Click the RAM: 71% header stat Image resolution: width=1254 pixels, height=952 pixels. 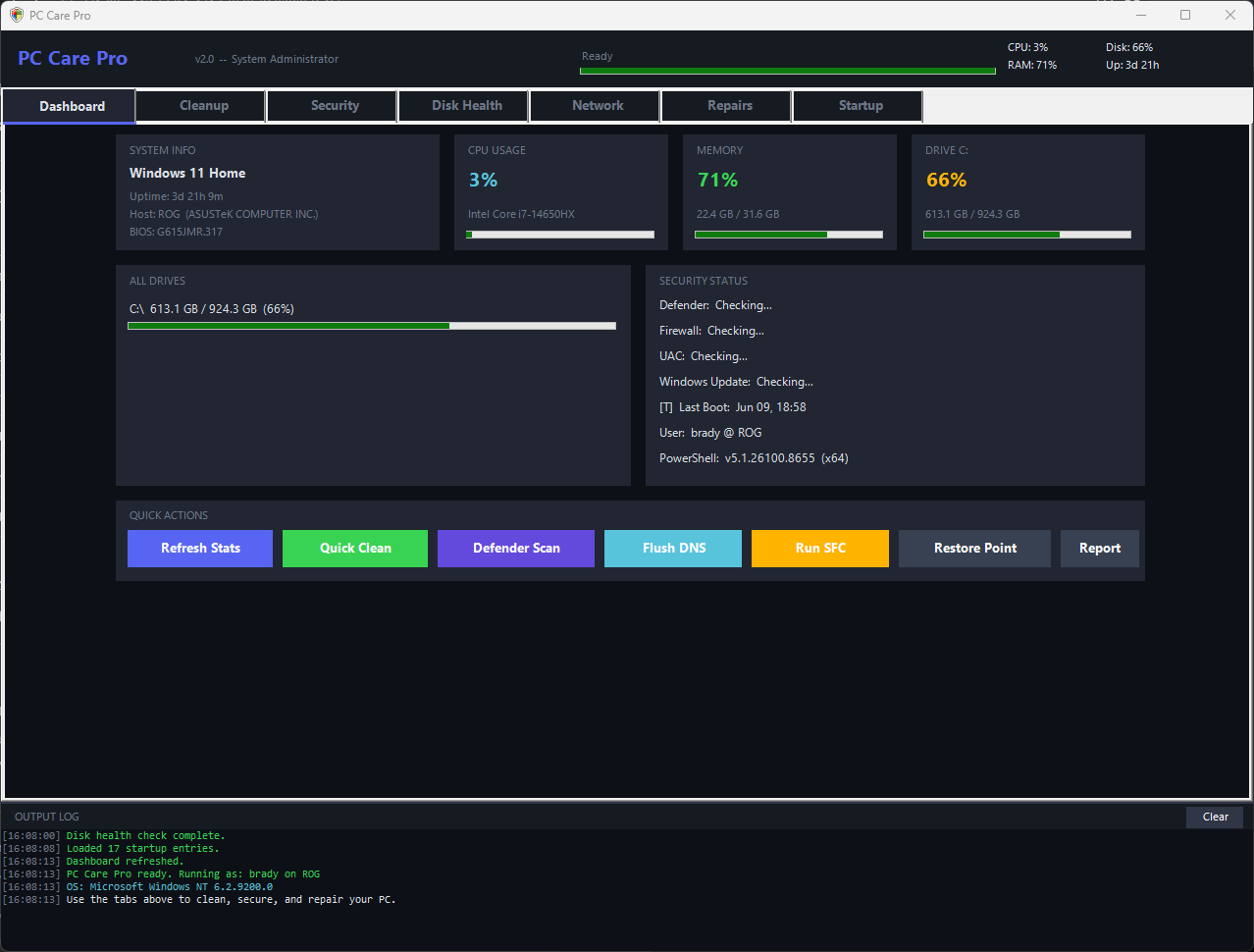coord(1032,65)
